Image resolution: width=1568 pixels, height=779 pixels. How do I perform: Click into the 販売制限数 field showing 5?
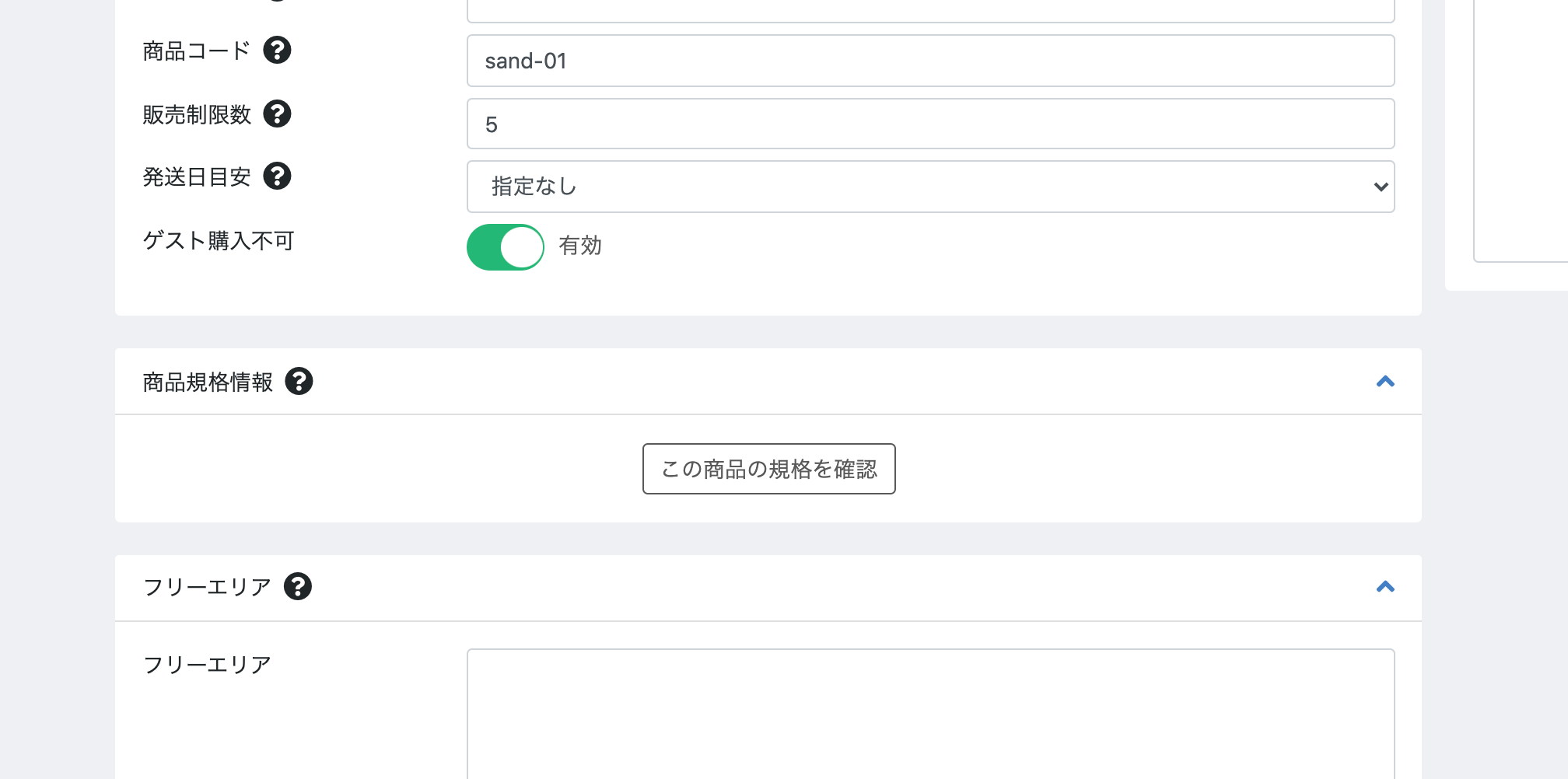pyautogui.click(x=930, y=124)
